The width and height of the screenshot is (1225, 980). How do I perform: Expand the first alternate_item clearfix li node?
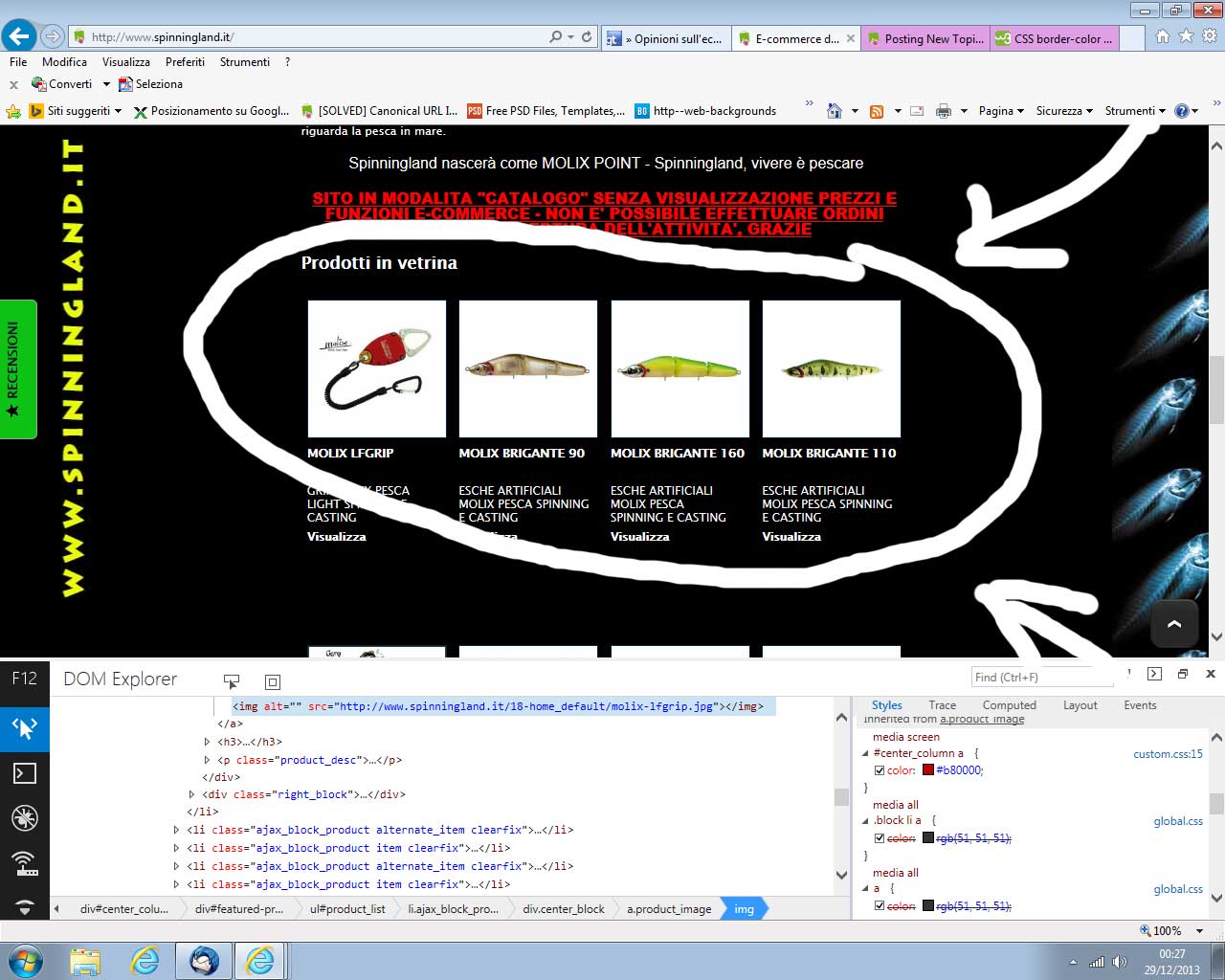pos(177,830)
